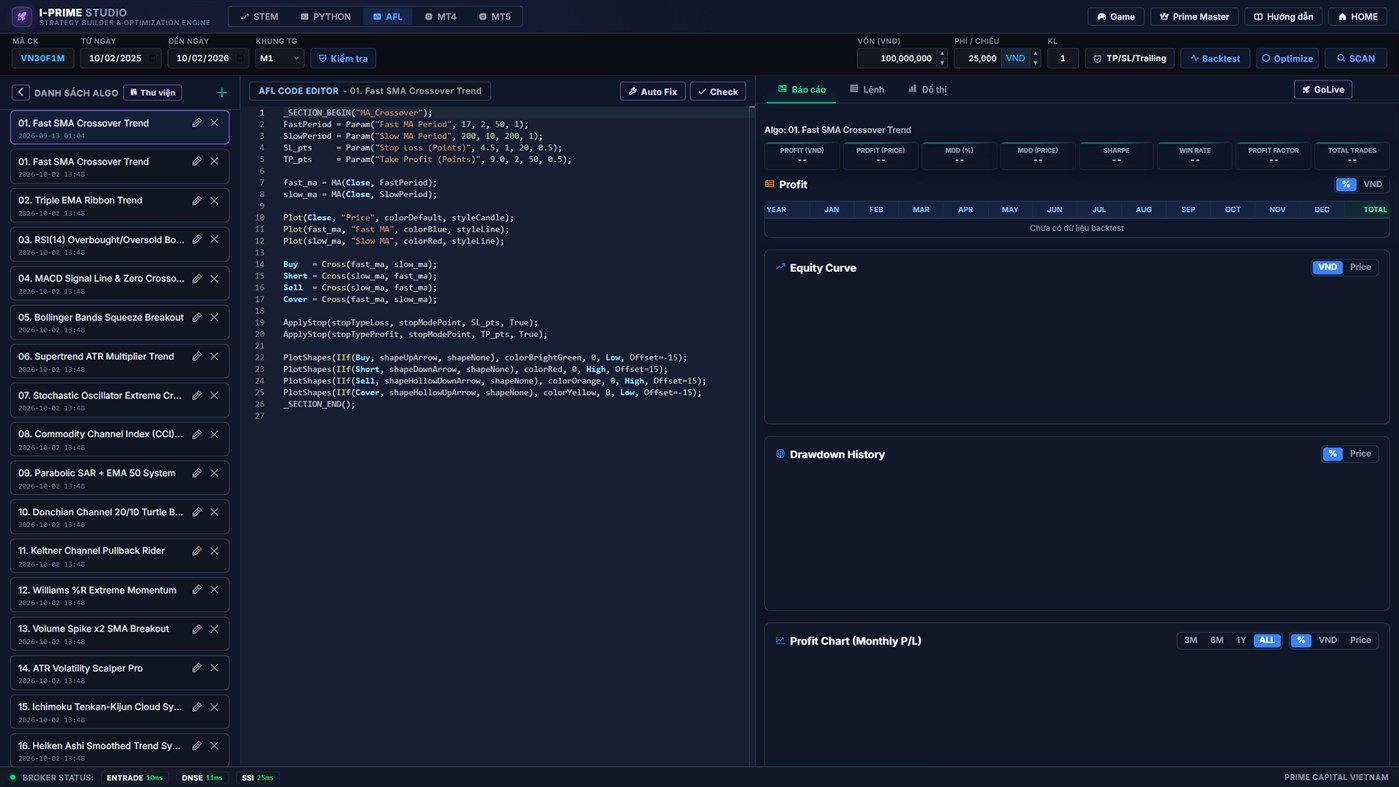Delete the 02. Triple EMA Ribbon Trend algo
The width and height of the screenshot is (1399, 787).
point(214,200)
